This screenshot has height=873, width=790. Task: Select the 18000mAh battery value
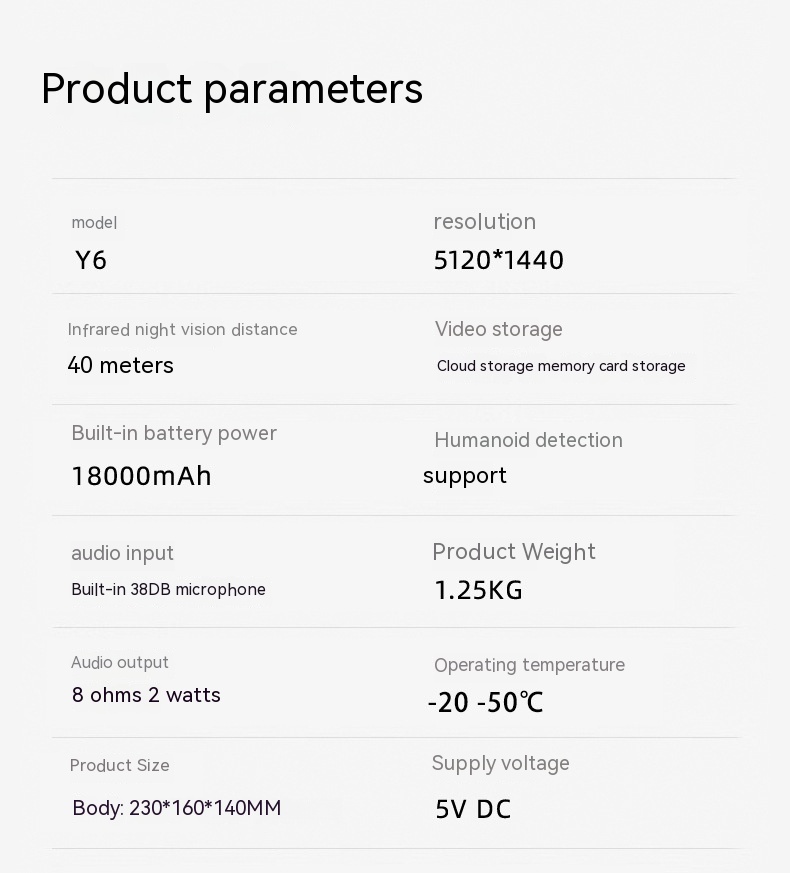click(141, 476)
